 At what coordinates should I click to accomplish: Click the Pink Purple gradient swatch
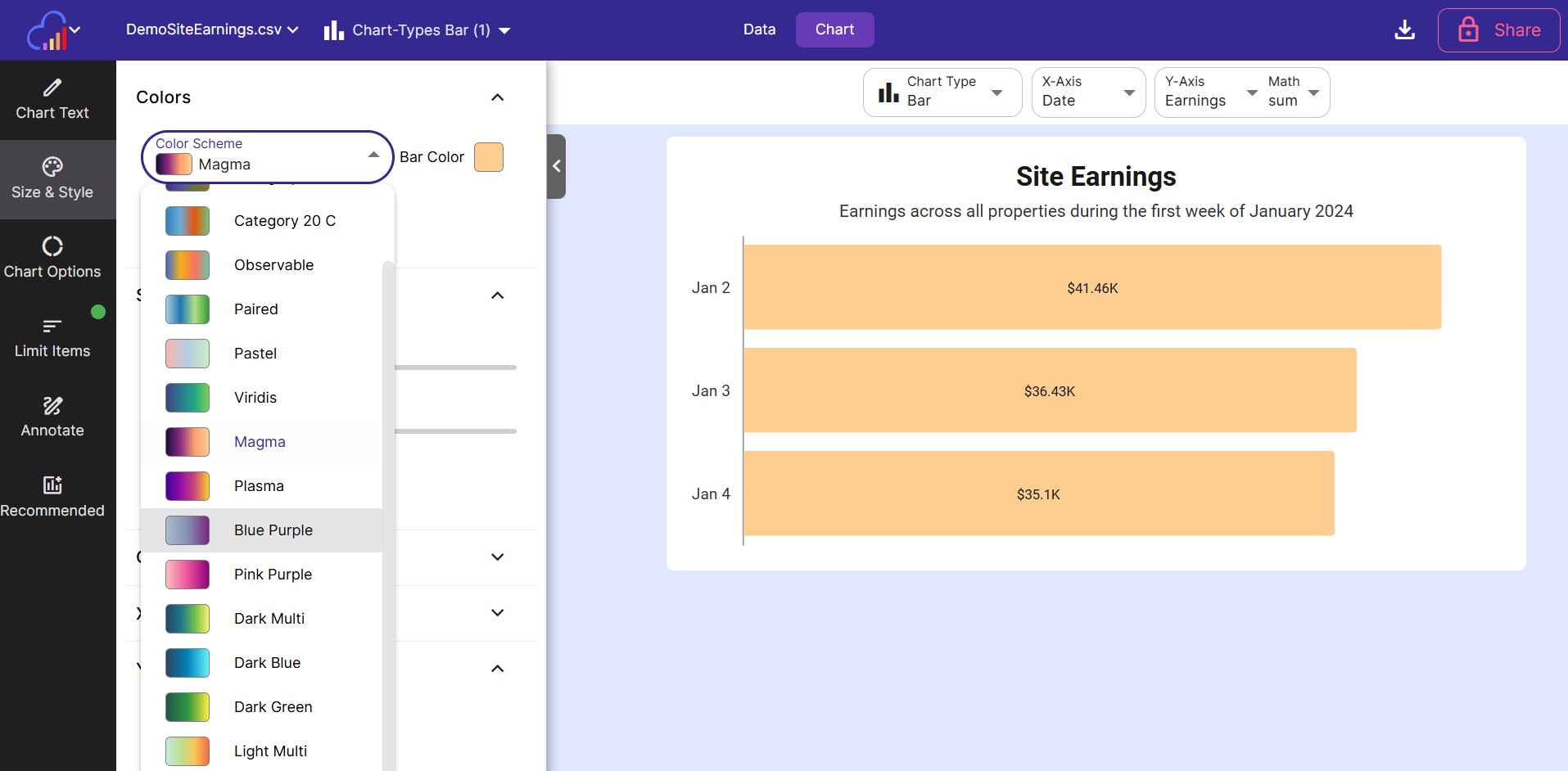tap(188, 575)
